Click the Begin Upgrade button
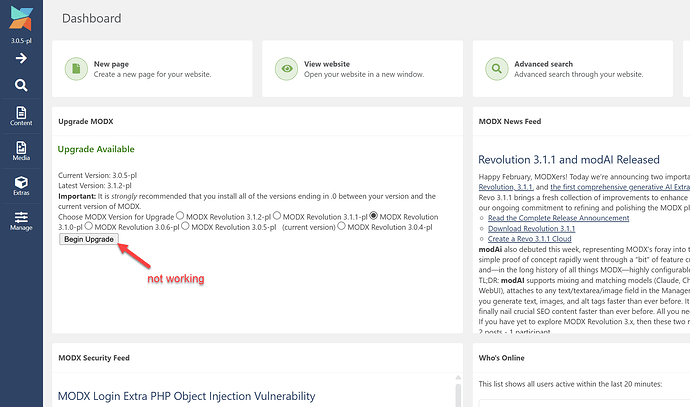 (x=89, y=239)
